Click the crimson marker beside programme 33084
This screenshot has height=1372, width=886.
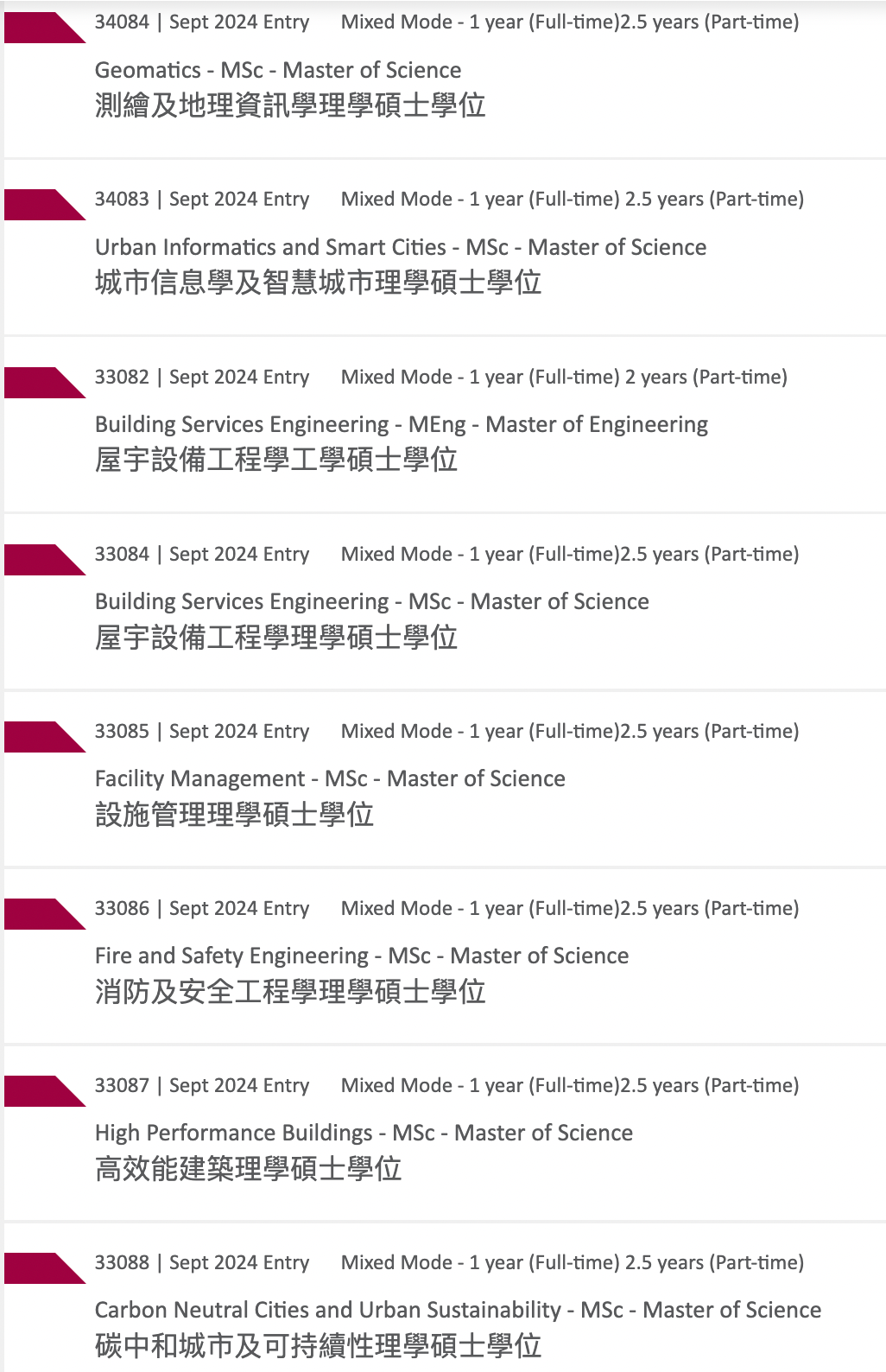coord(40,559)
